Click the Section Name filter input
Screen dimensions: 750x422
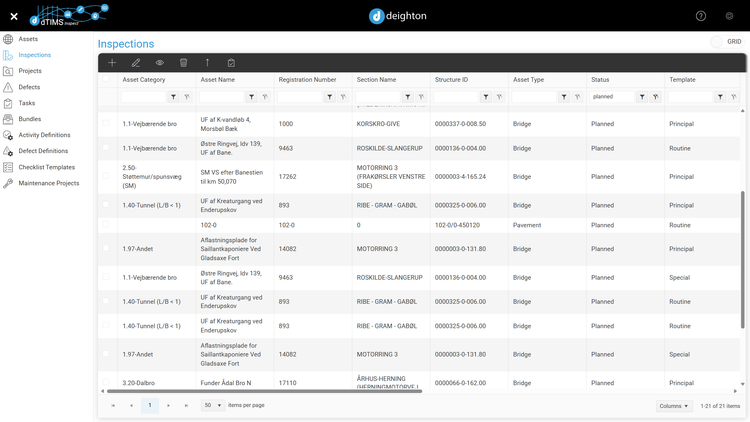pyautogui.click(x=378, y=97)
